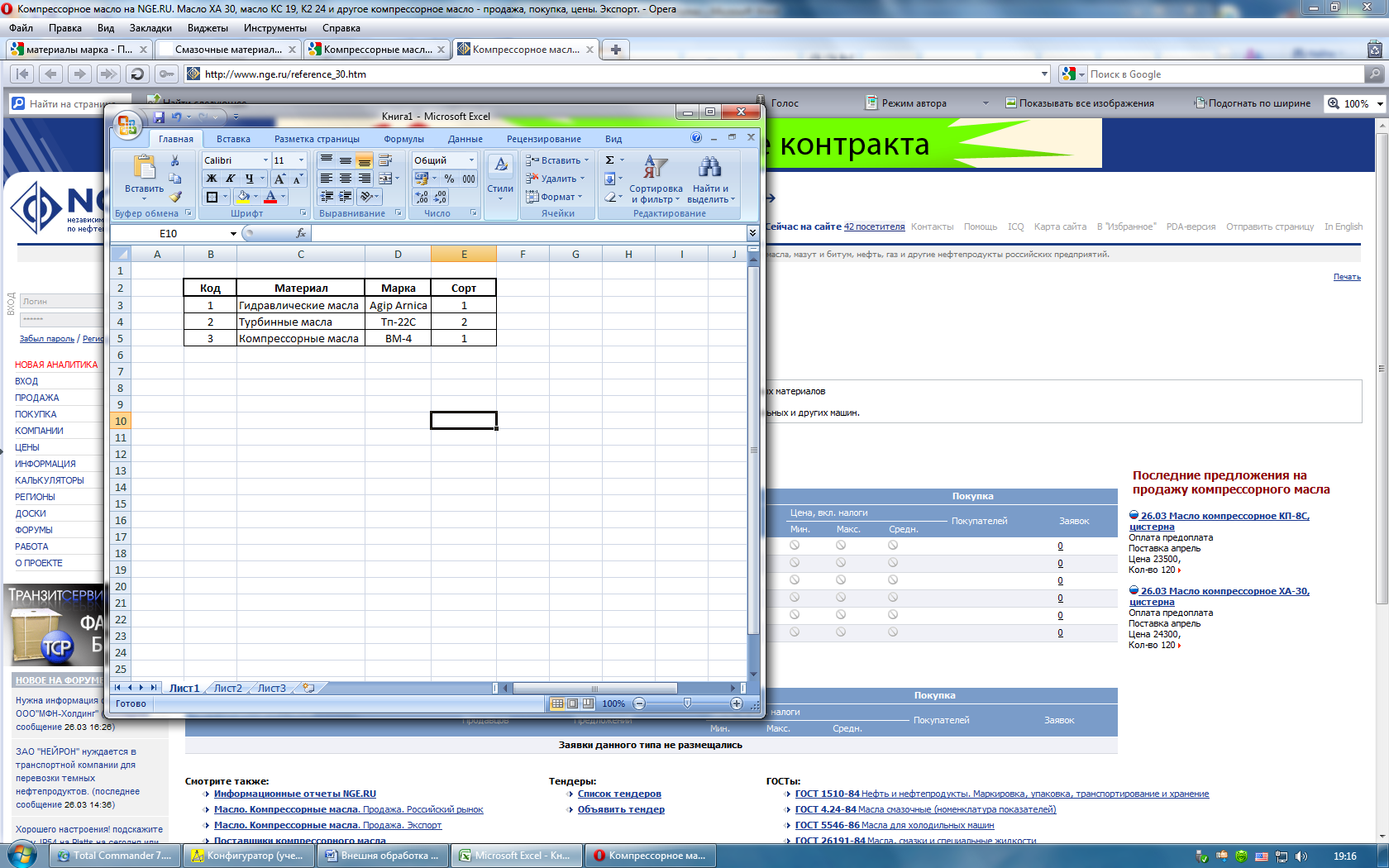Open Список тендеров link
The image size is (1389, 868).
(x=619, y=794)
